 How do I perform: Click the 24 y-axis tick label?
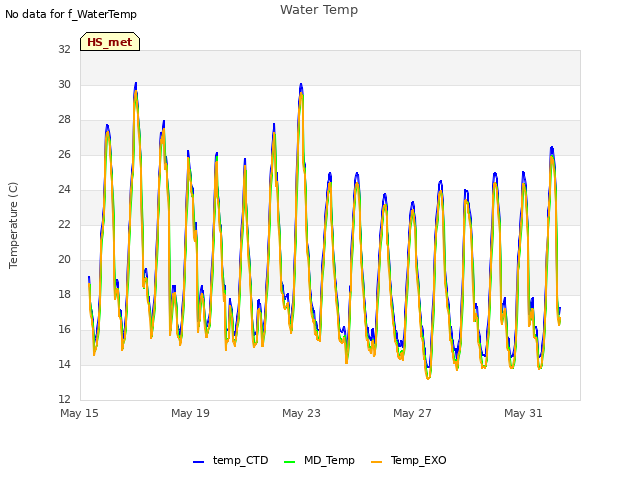pyautogui.click(x=64, y=189)
